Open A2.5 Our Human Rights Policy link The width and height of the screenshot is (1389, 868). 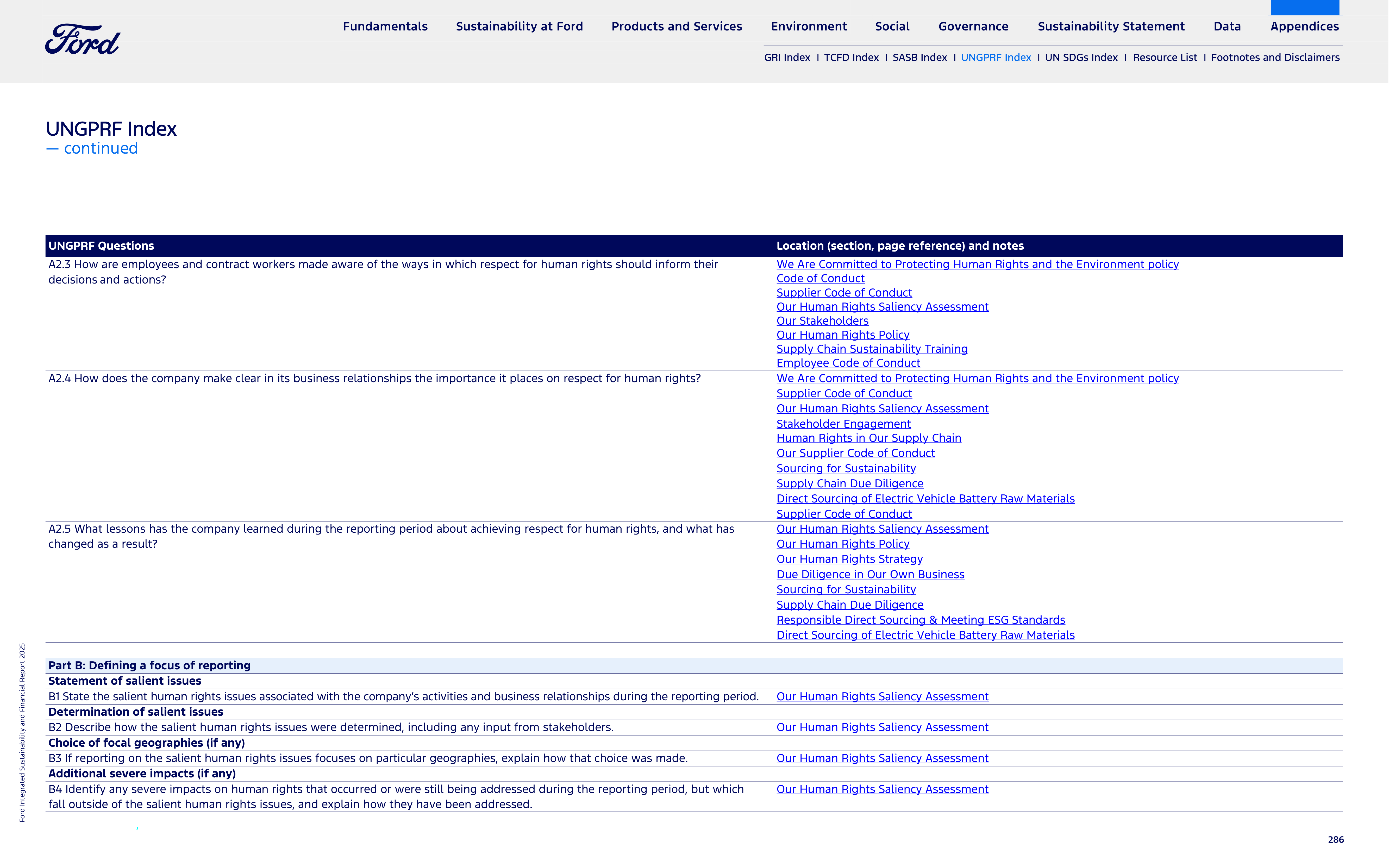click(843, 544)
